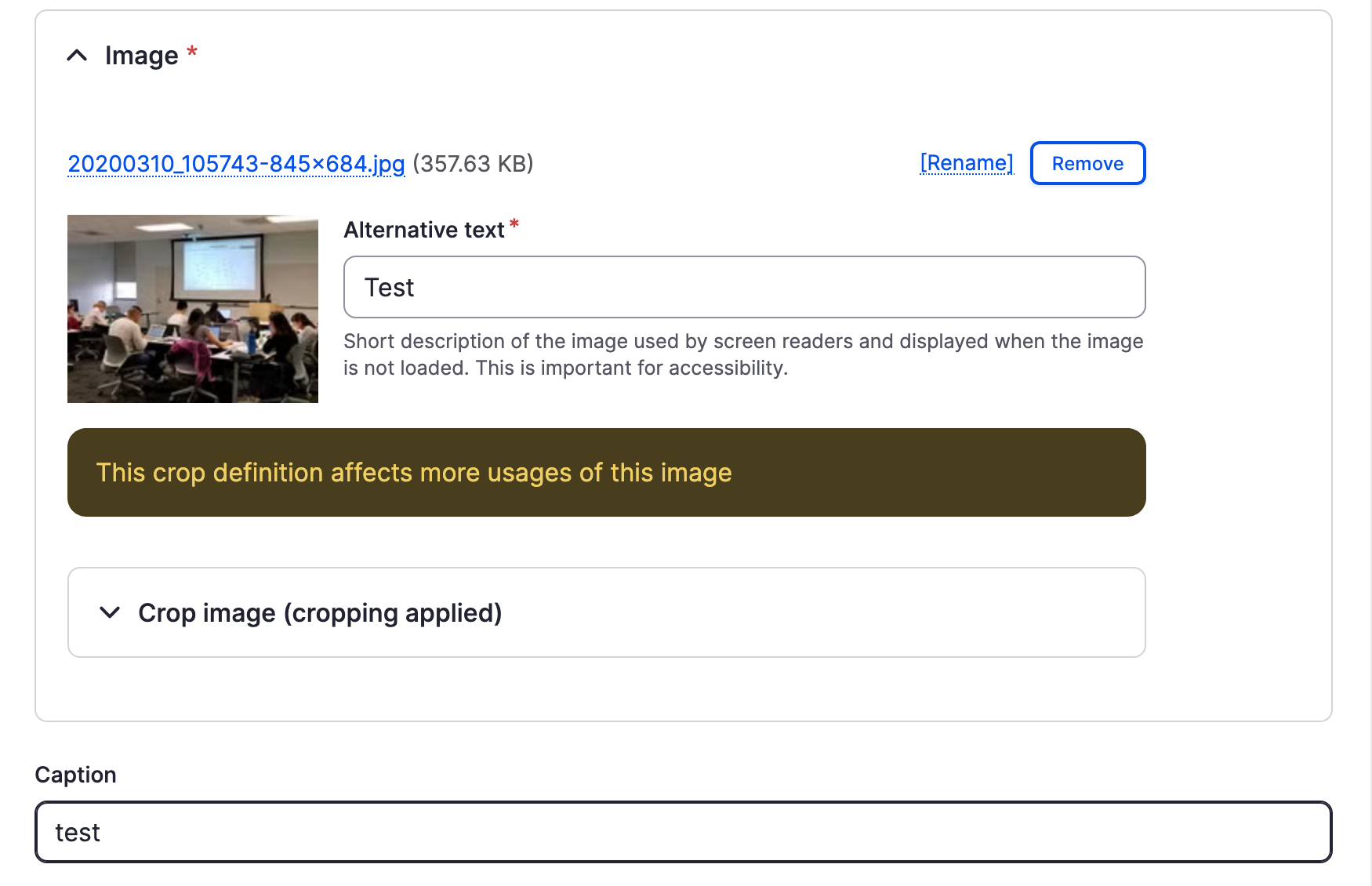1372x886 pixels.
Task: Click the Caption label
Action: [76, 775]
